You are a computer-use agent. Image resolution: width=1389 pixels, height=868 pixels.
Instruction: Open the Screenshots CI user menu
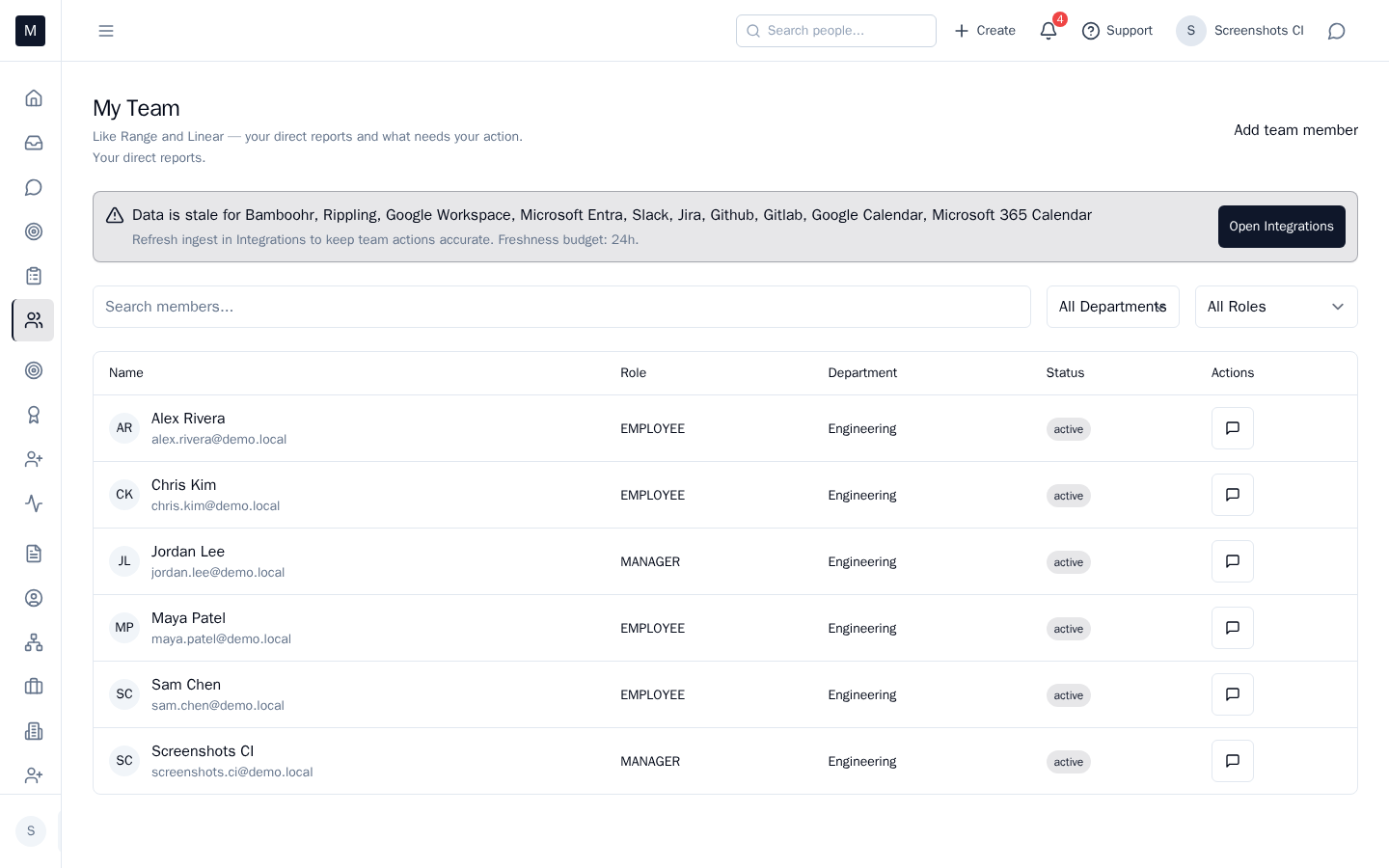point(1239,31)
